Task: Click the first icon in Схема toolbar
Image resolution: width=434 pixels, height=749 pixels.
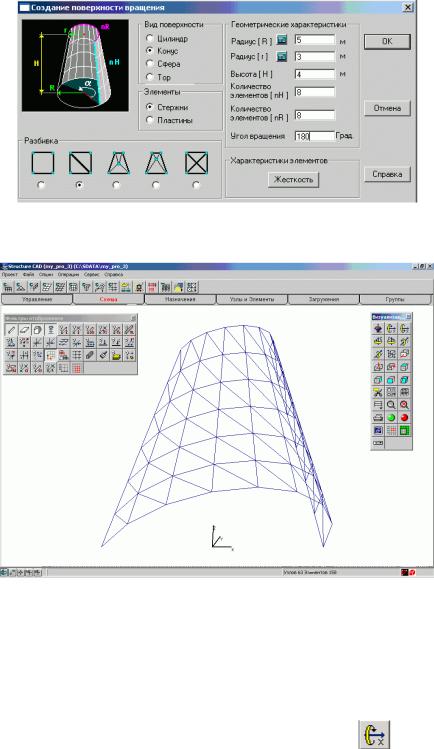Action: coord(8,287)
